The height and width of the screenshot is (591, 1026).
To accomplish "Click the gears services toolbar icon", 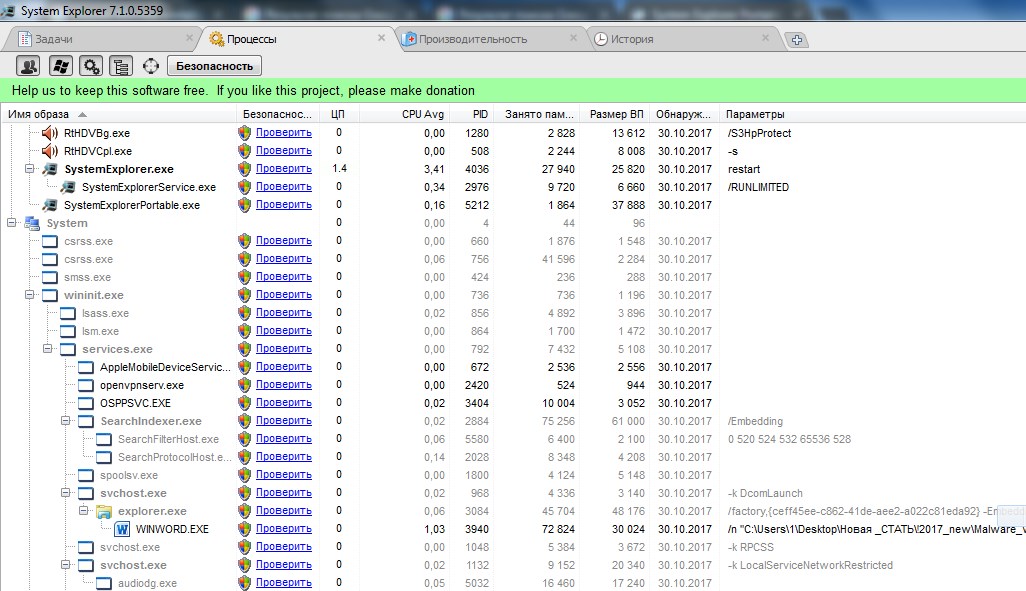I will click(90, 66).
